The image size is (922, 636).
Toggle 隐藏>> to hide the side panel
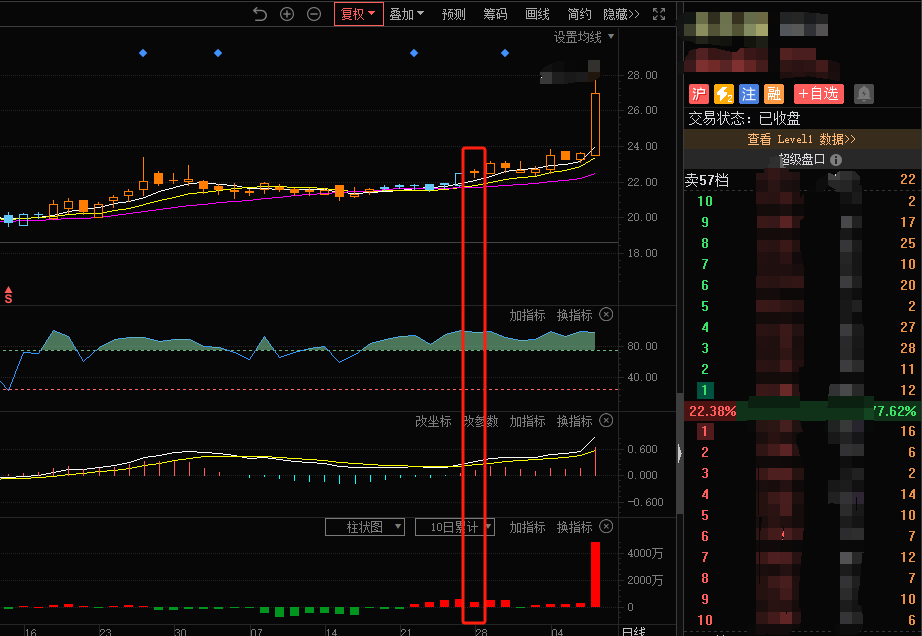(x=621, y=14)
